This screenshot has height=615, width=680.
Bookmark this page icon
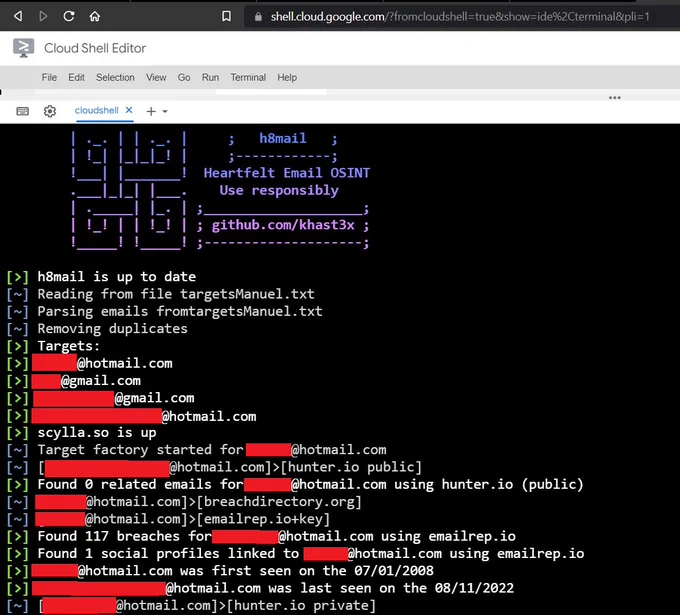pos(226,16)
